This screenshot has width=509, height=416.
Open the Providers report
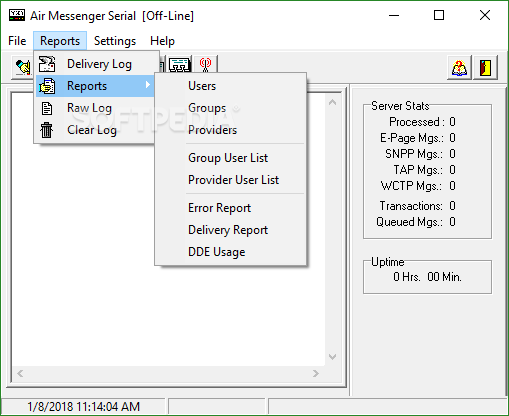(x=230, y=130)
